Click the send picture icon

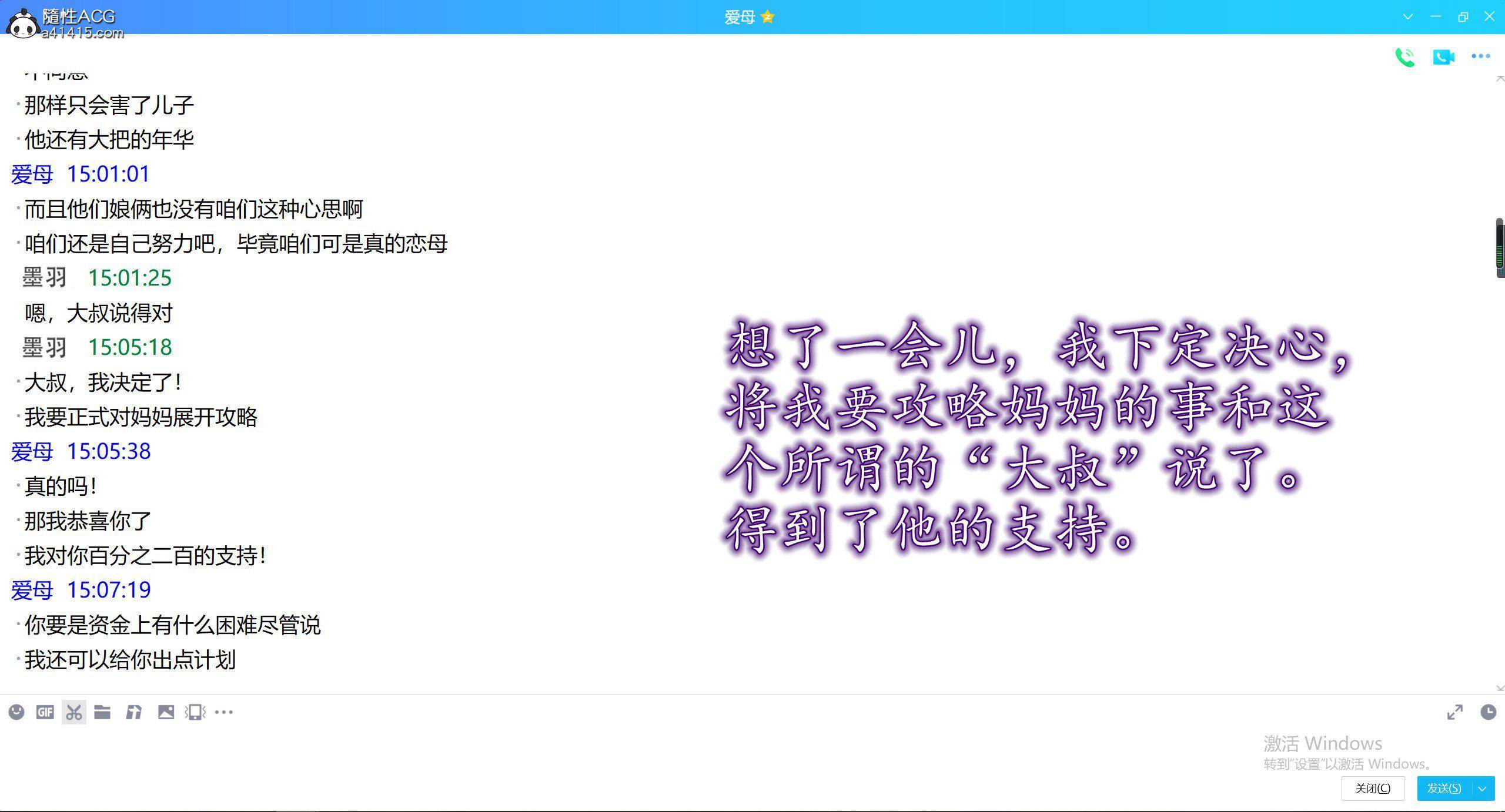[166, 712]
